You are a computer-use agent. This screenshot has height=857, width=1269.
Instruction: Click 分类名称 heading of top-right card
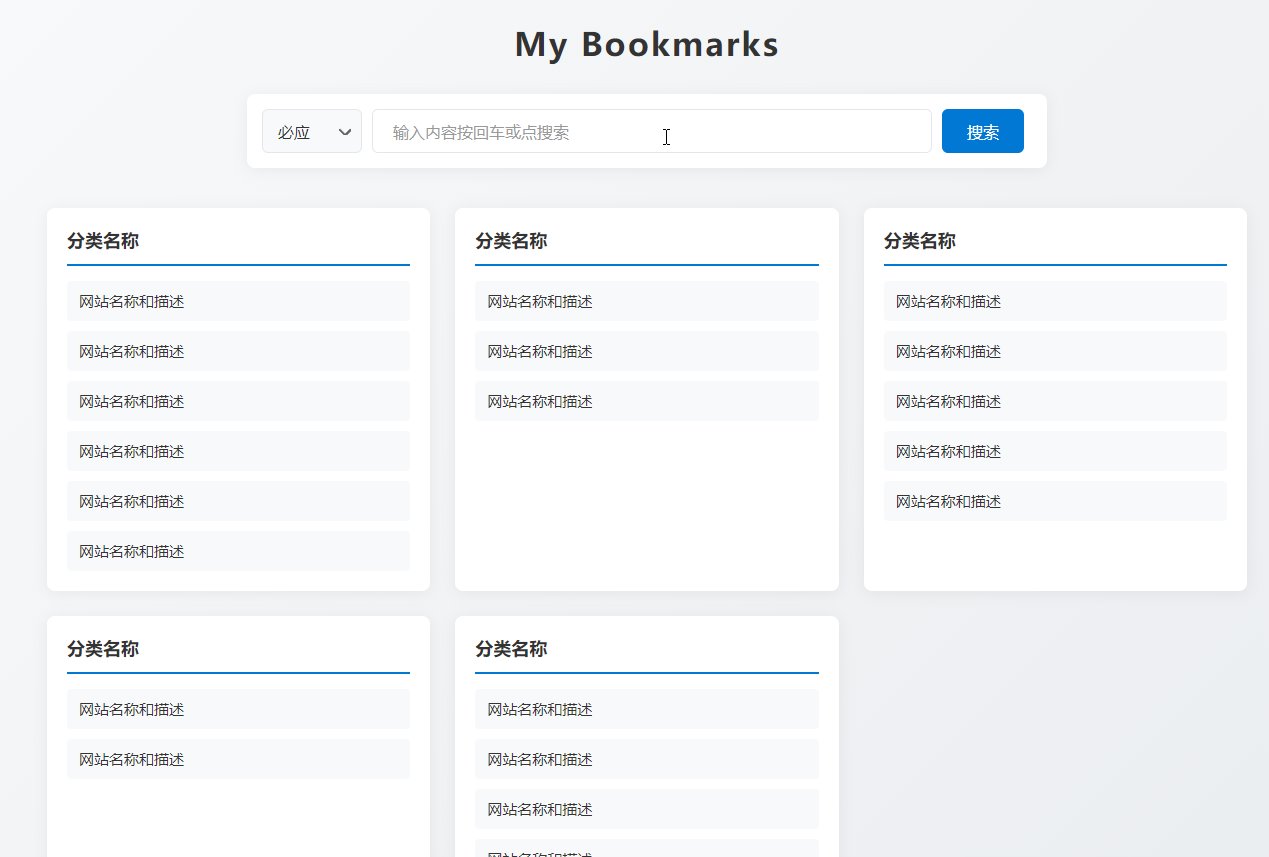(x=920, y=241)
